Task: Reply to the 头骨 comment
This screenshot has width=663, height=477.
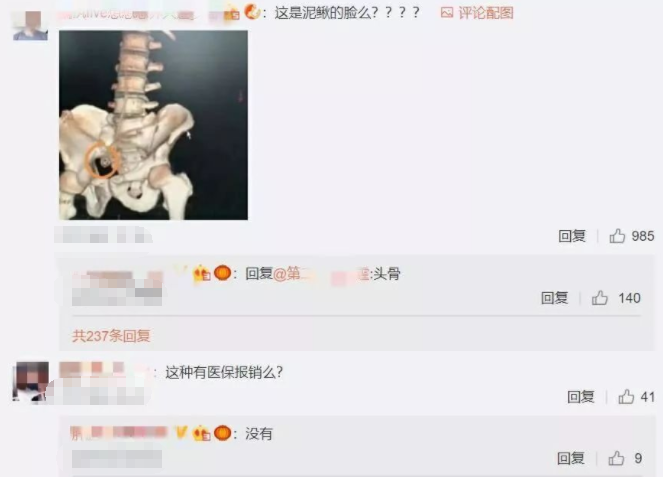Action: (x=555, y=298)
